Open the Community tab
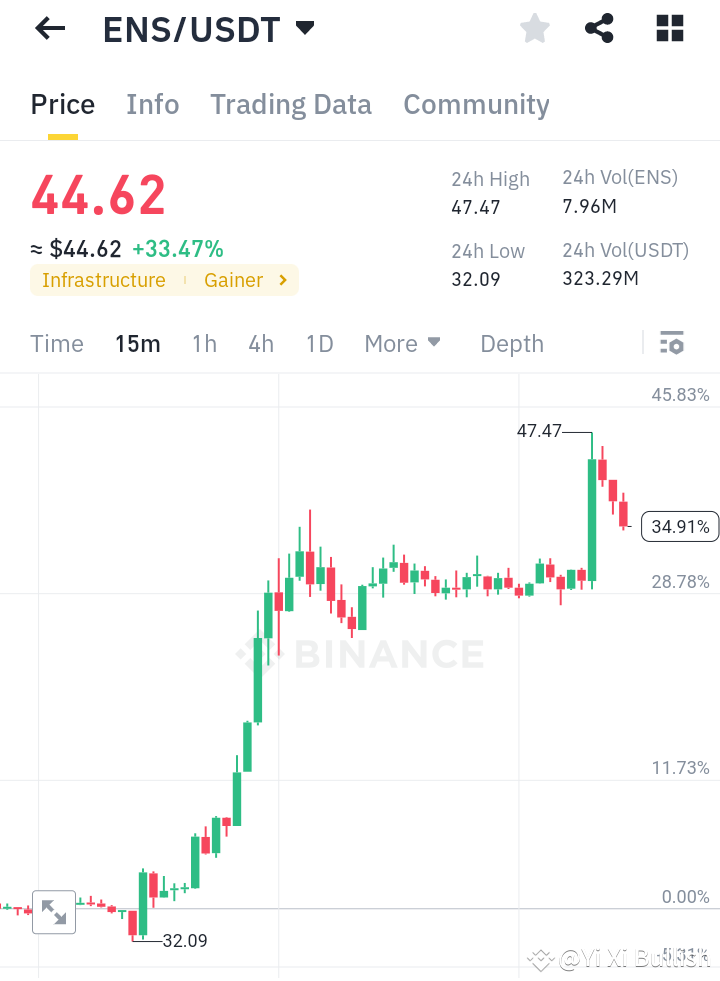The height and width of the screenshot is (981, 720). [476, 104]
